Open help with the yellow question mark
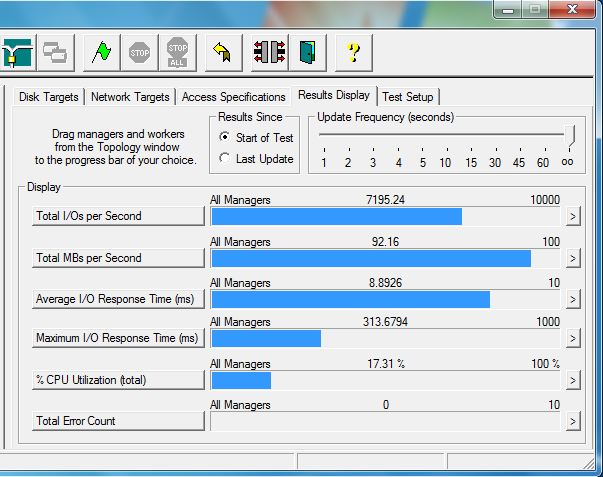Image resolution: width=603 pixels, height=477 pixels. (x=353, y=53)
